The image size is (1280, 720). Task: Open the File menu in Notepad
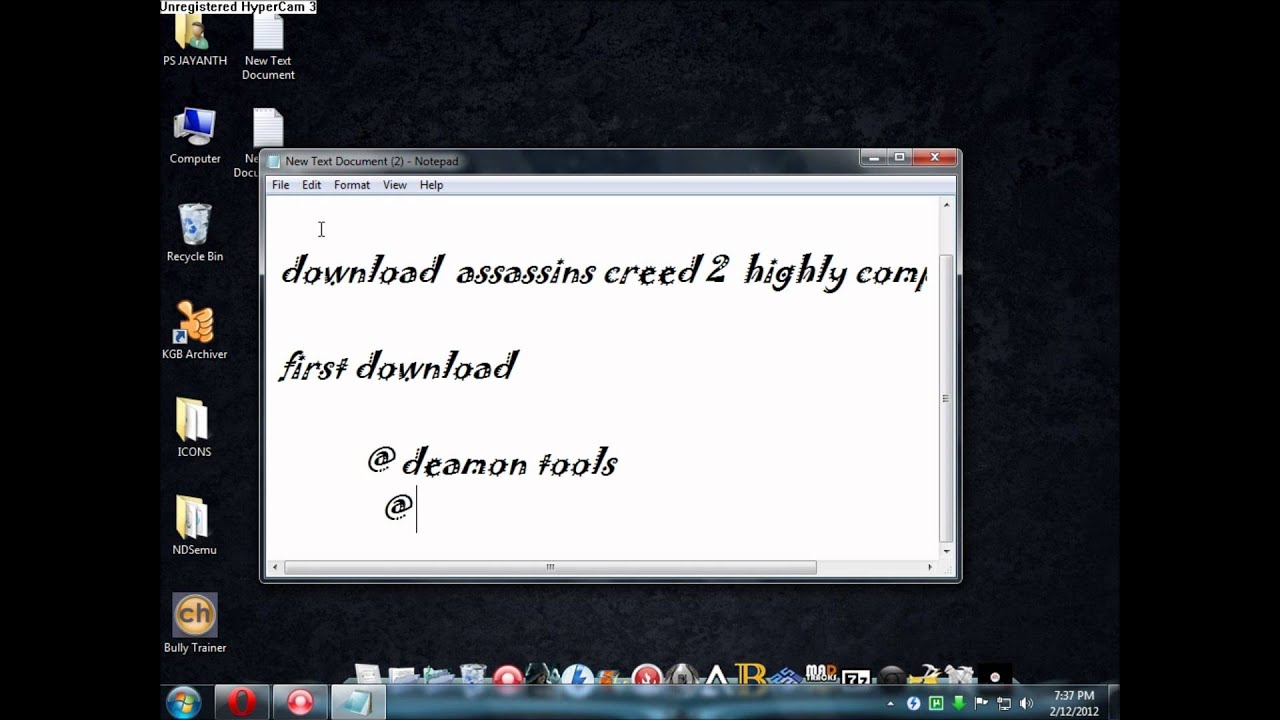pos(281,185)
